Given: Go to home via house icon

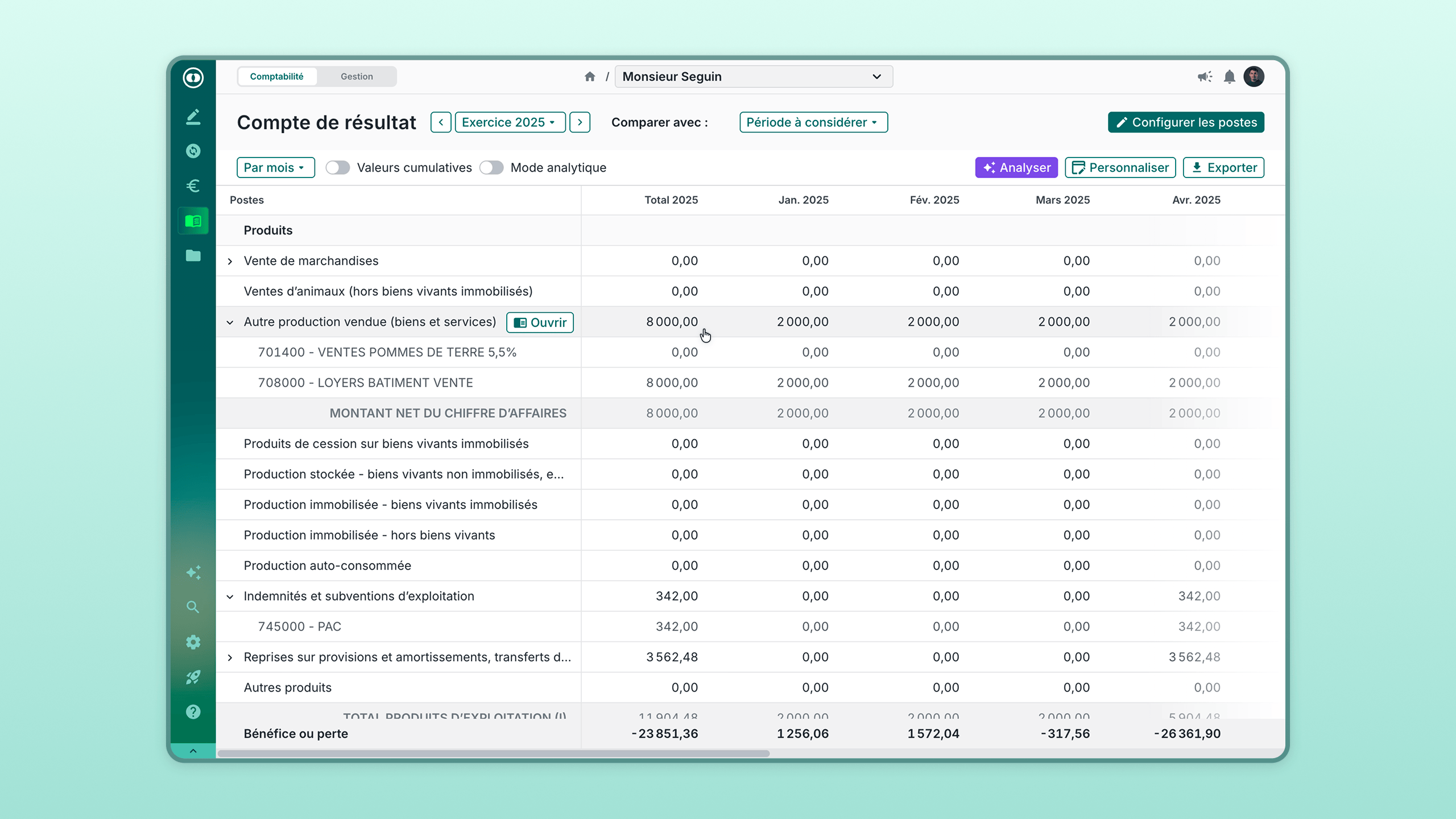Looking at the screenshot, I should [590, 77].
